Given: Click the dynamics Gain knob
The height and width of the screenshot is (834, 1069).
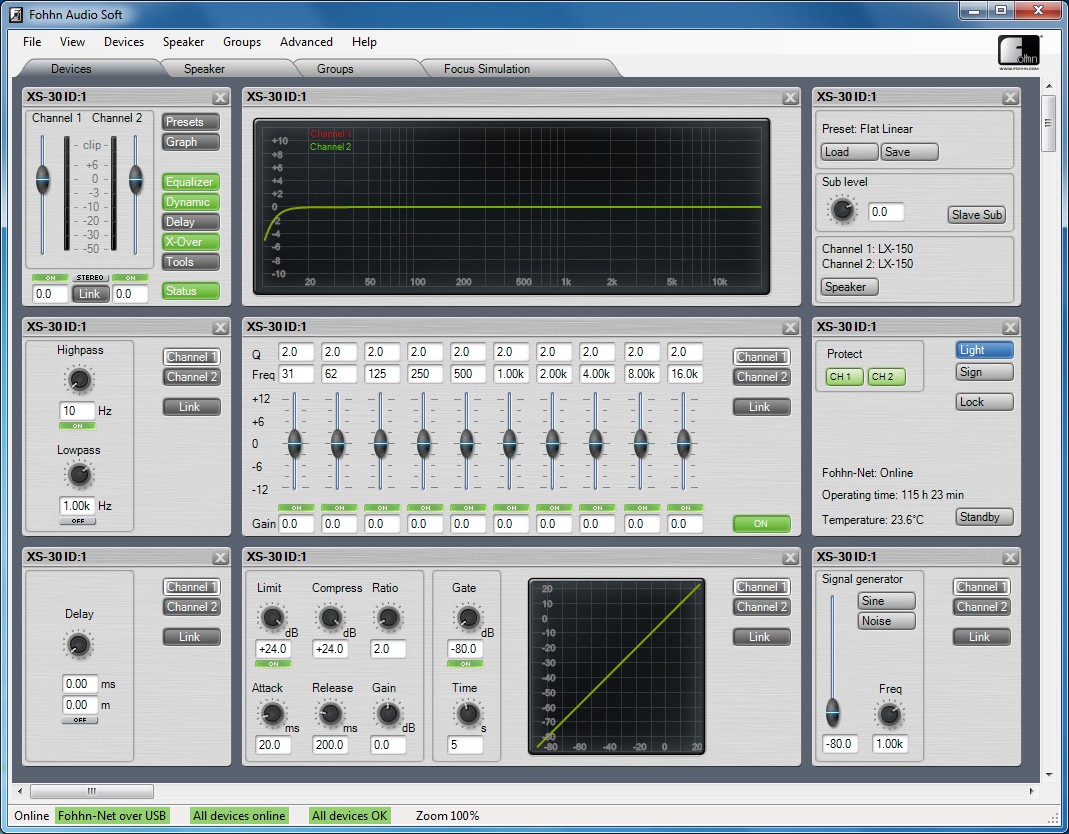Looking at the screenshot, I should click(389, 714).
